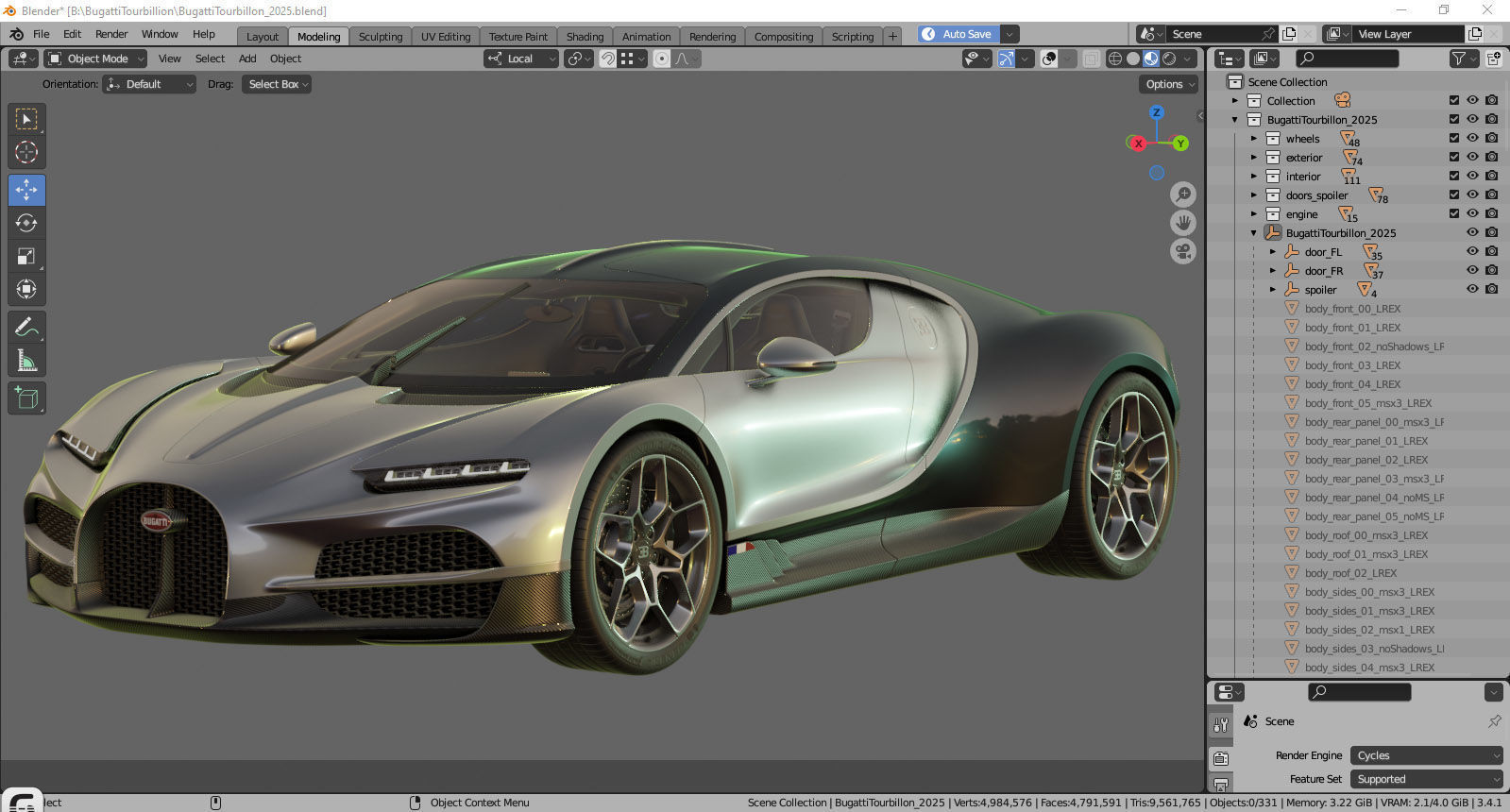Uncheck the exterior collection checkbox
Screen dimensions: 1510x812
tap(1454, 157)
